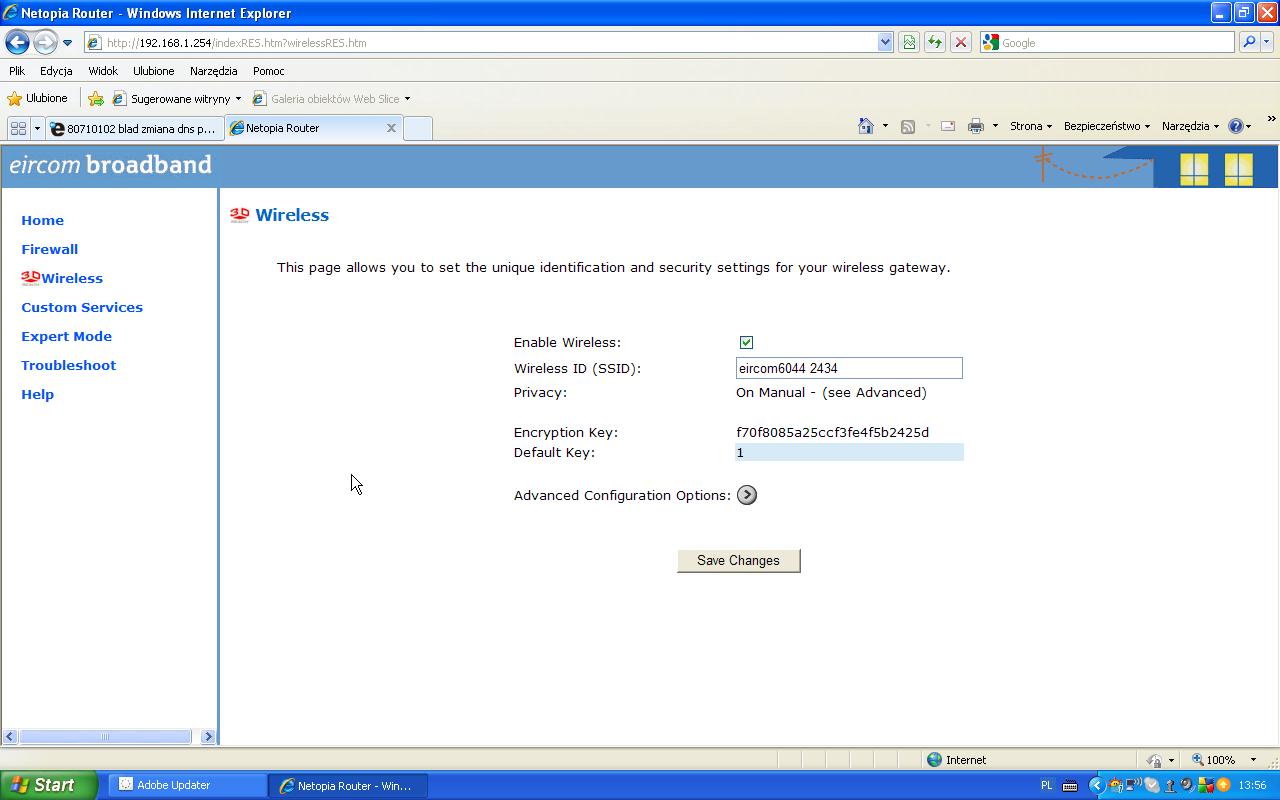
Task: Open the Help sidebar link
Action: click(37, 394)
